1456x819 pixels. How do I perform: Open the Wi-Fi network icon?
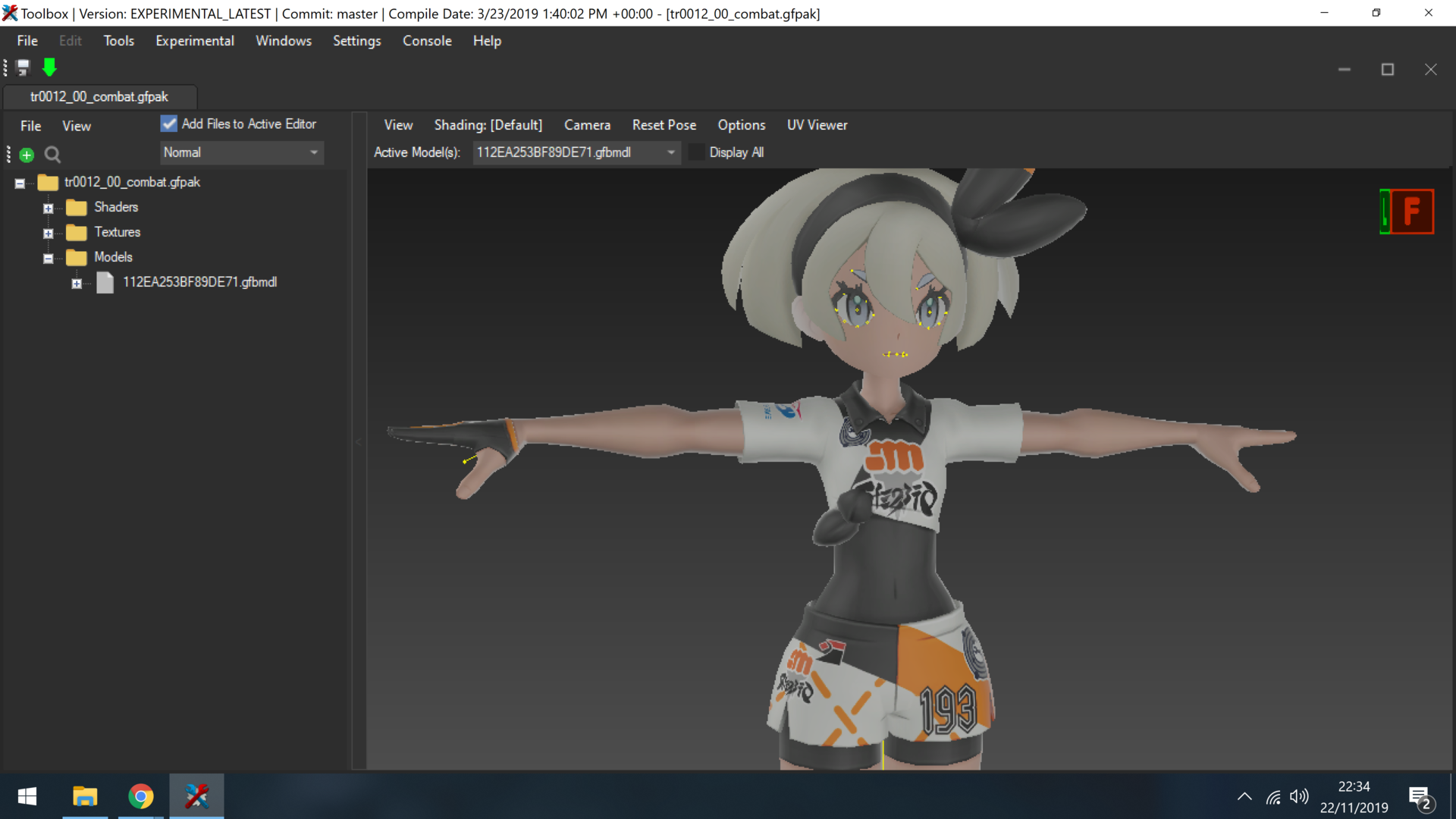click(1274, 797)
